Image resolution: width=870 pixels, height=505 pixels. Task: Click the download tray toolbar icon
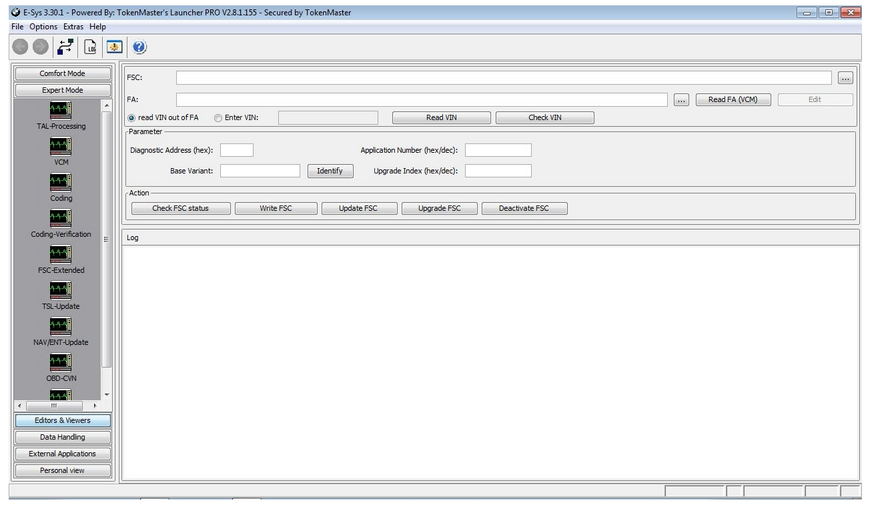pos(114,47)
